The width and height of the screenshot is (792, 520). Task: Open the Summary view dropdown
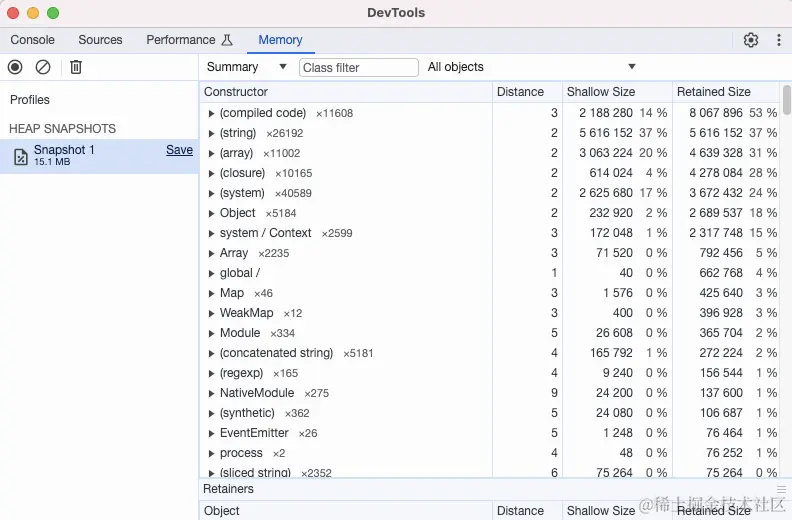click(246, 67)
